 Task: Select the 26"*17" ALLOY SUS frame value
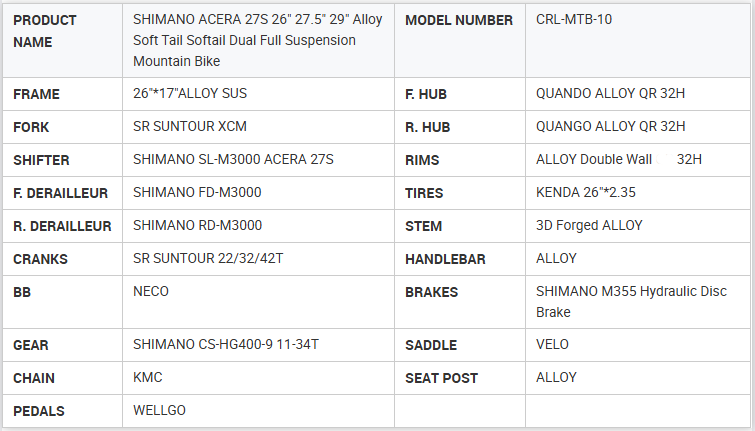tap(190, 94)
